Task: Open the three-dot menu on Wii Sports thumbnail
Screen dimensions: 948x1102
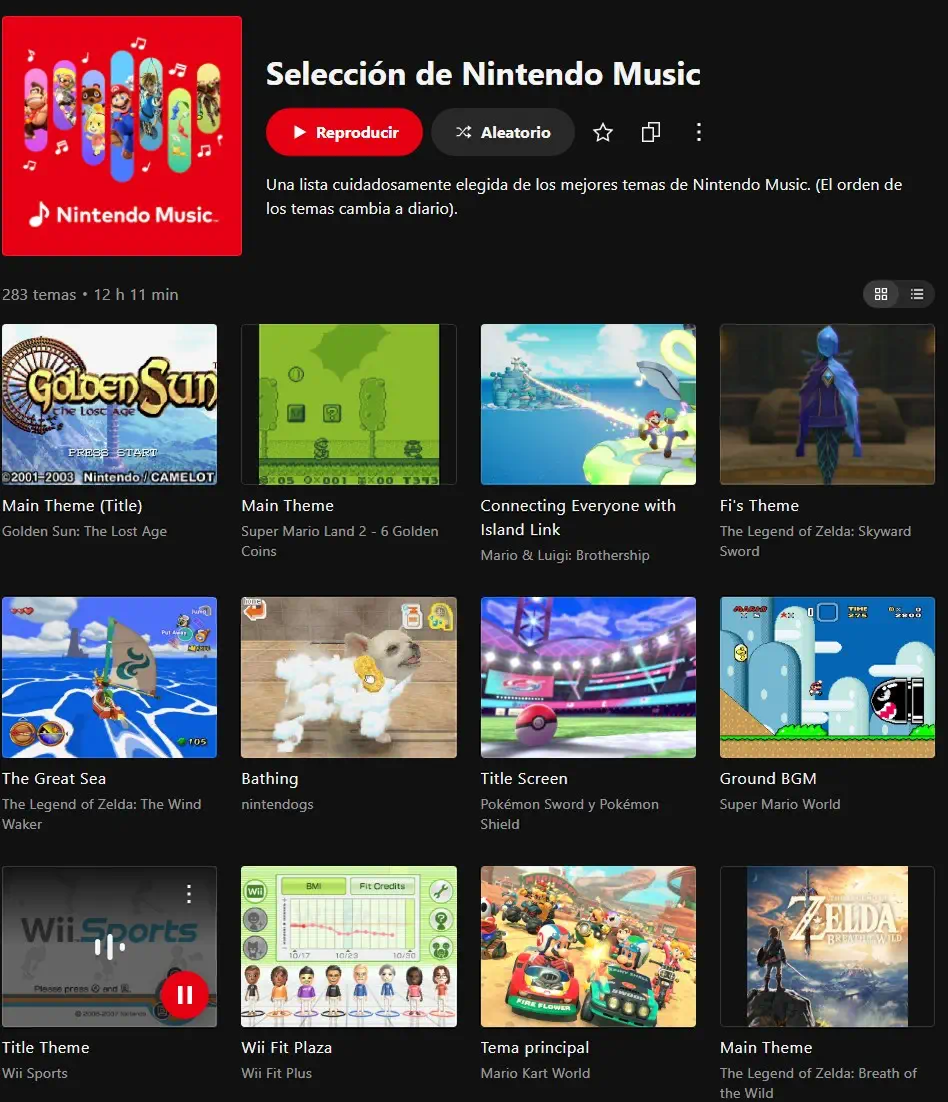Action: (x=189, y=894)
